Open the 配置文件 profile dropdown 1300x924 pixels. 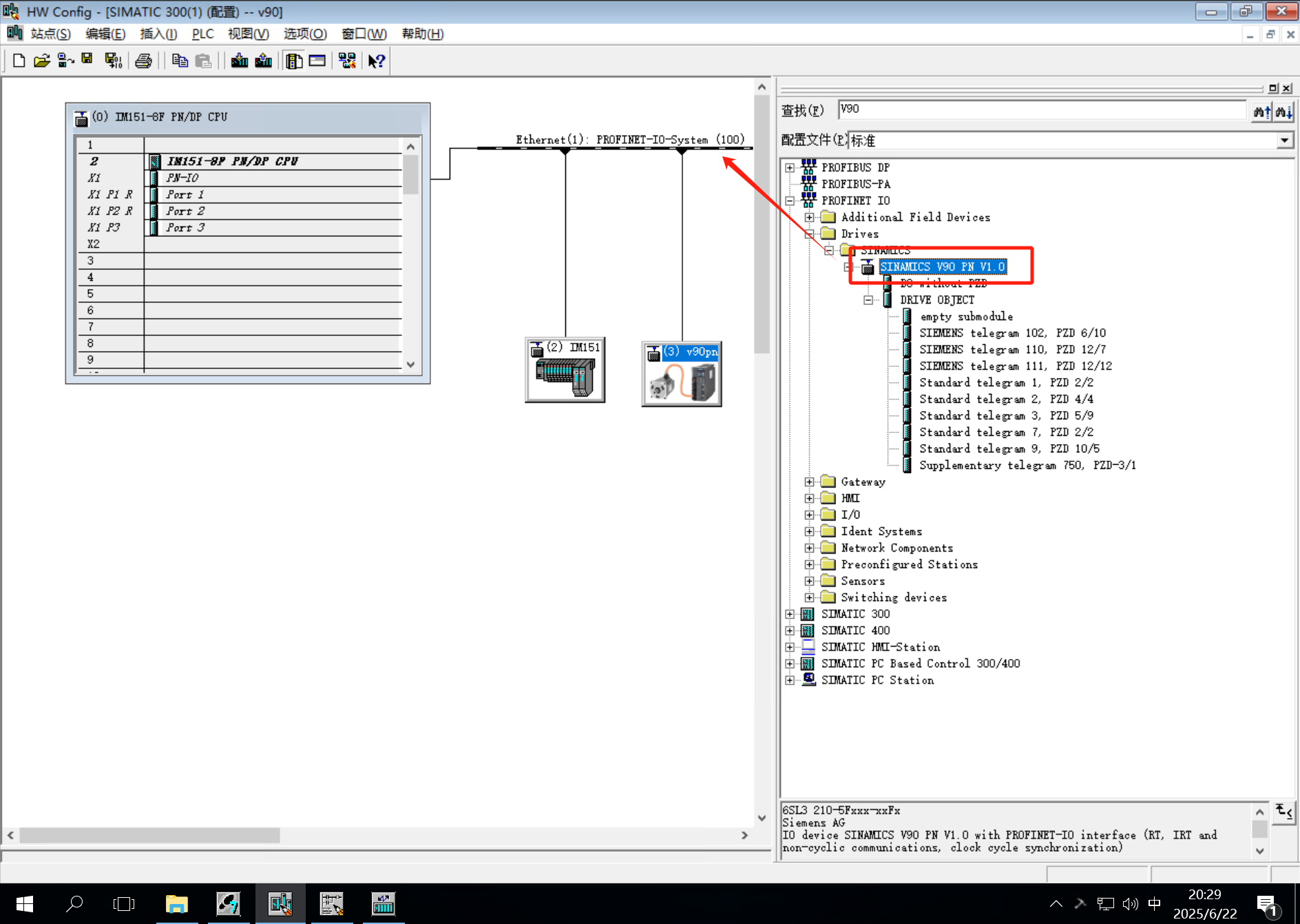1285,140
